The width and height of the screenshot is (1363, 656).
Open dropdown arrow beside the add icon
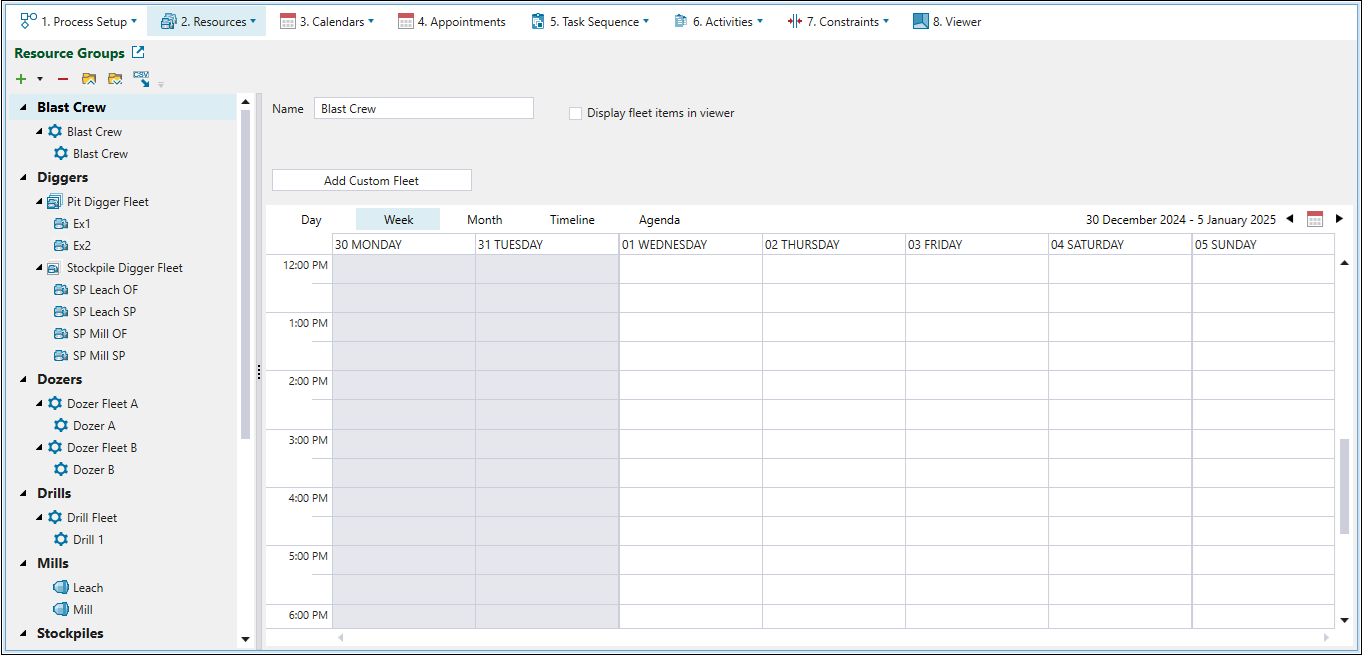tap(40, 79)
